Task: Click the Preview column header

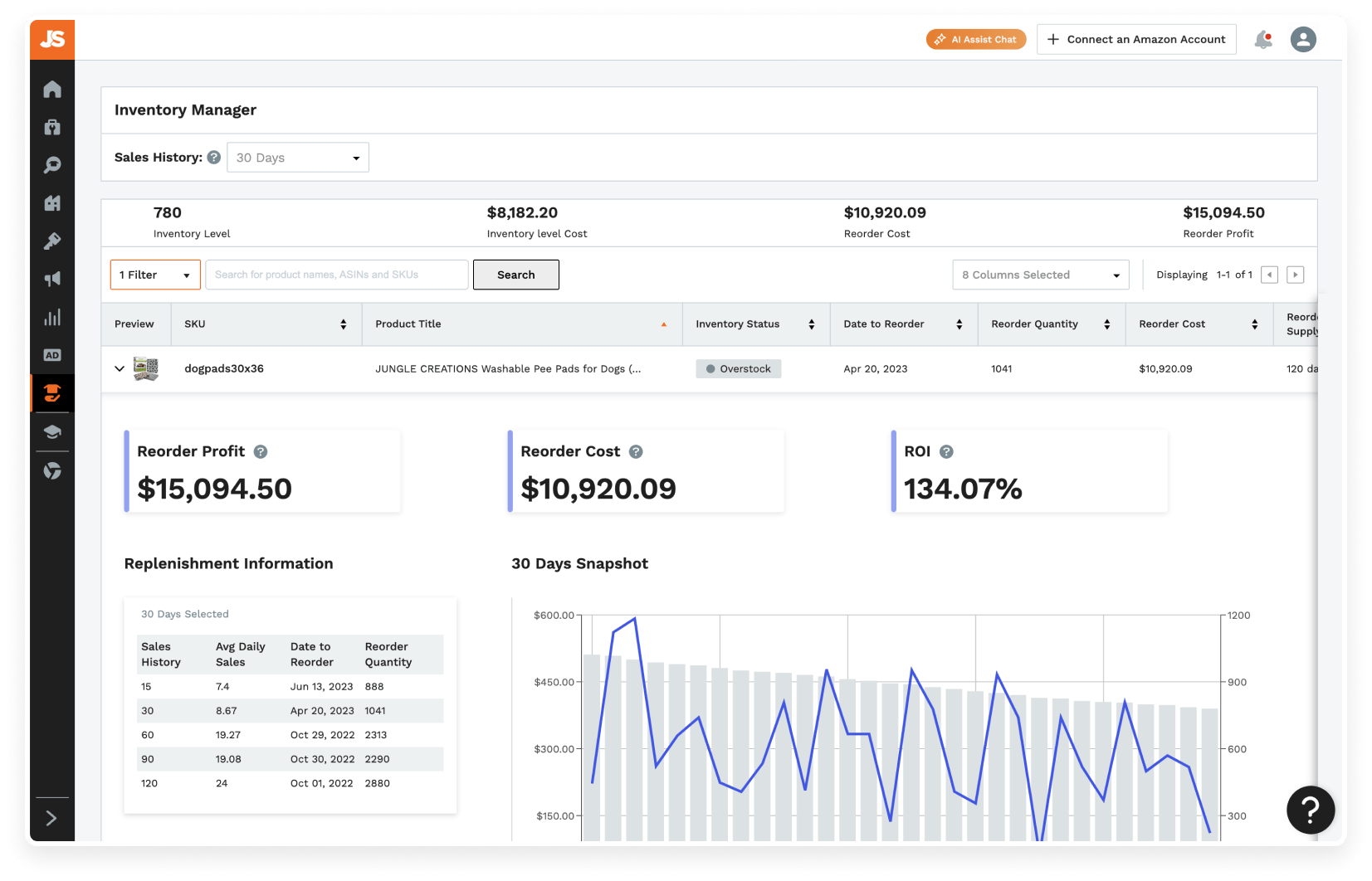Action: point(134,324)
